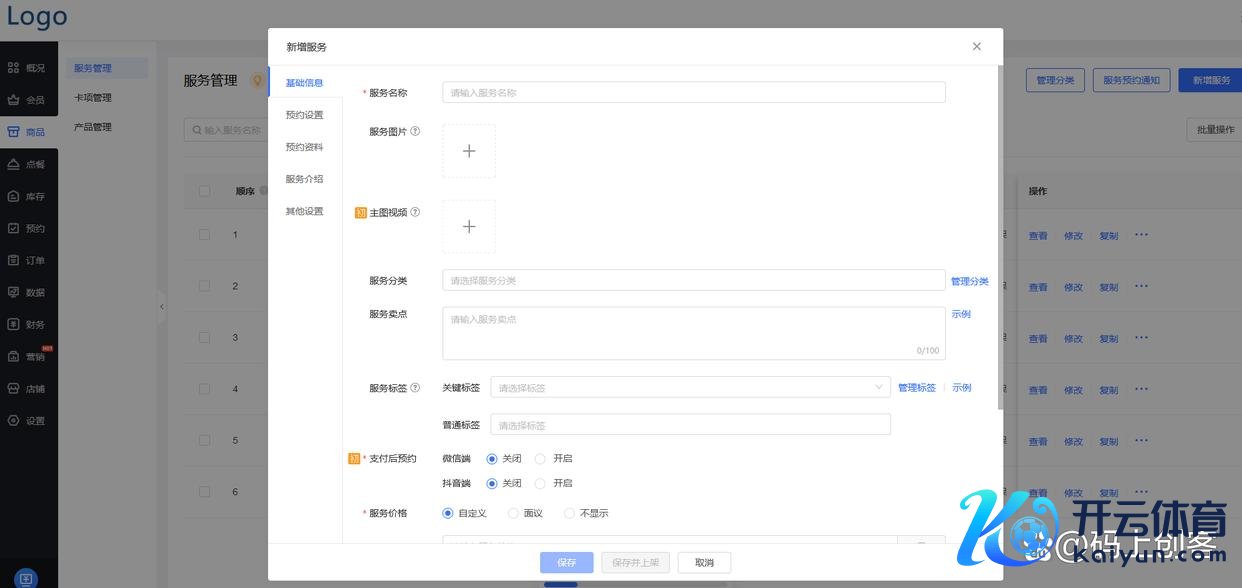Expand the 关键标签 dropdown
Screen dimensions: 1242x588
[690, 388]
